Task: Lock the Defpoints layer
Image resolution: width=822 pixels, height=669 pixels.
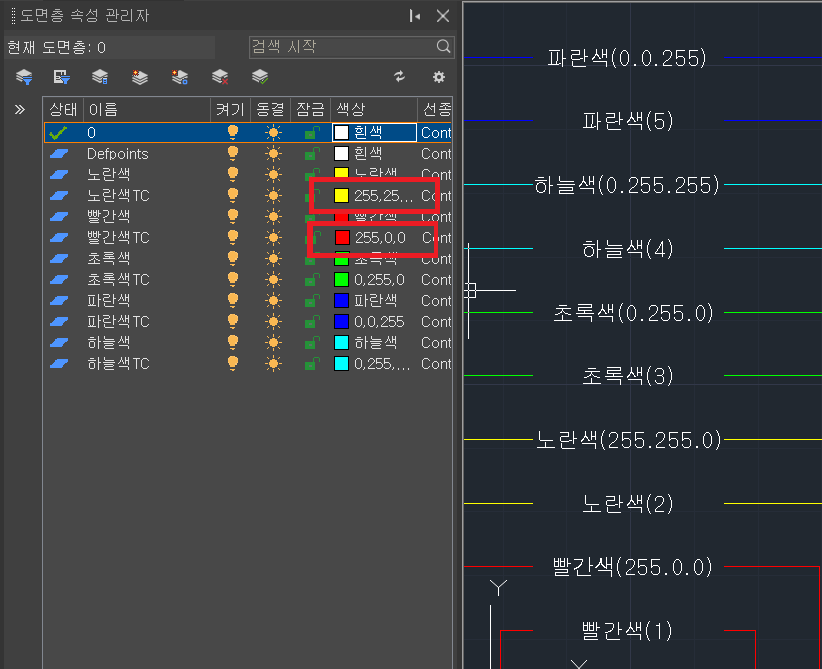Action: coord(312,153)
